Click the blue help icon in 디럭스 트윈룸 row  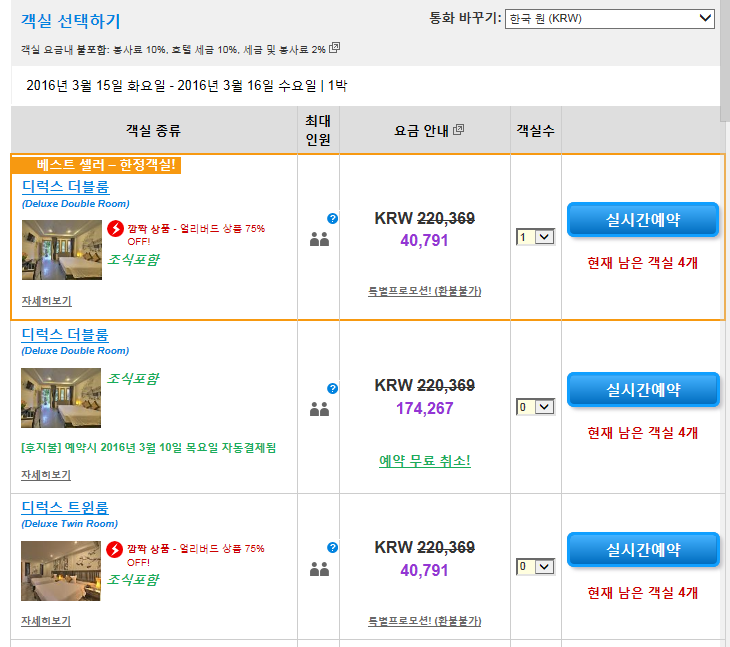tap(332, 547)
